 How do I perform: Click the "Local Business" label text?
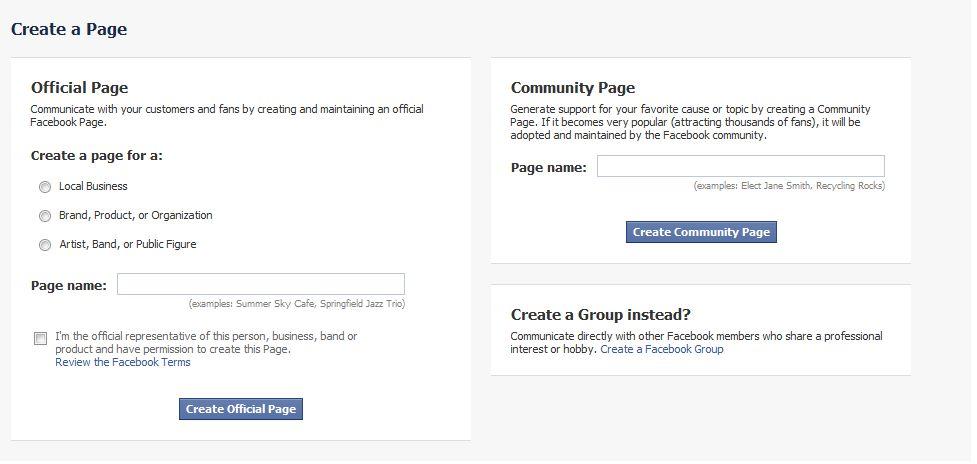pyautogui.click(x=93, y=187)
